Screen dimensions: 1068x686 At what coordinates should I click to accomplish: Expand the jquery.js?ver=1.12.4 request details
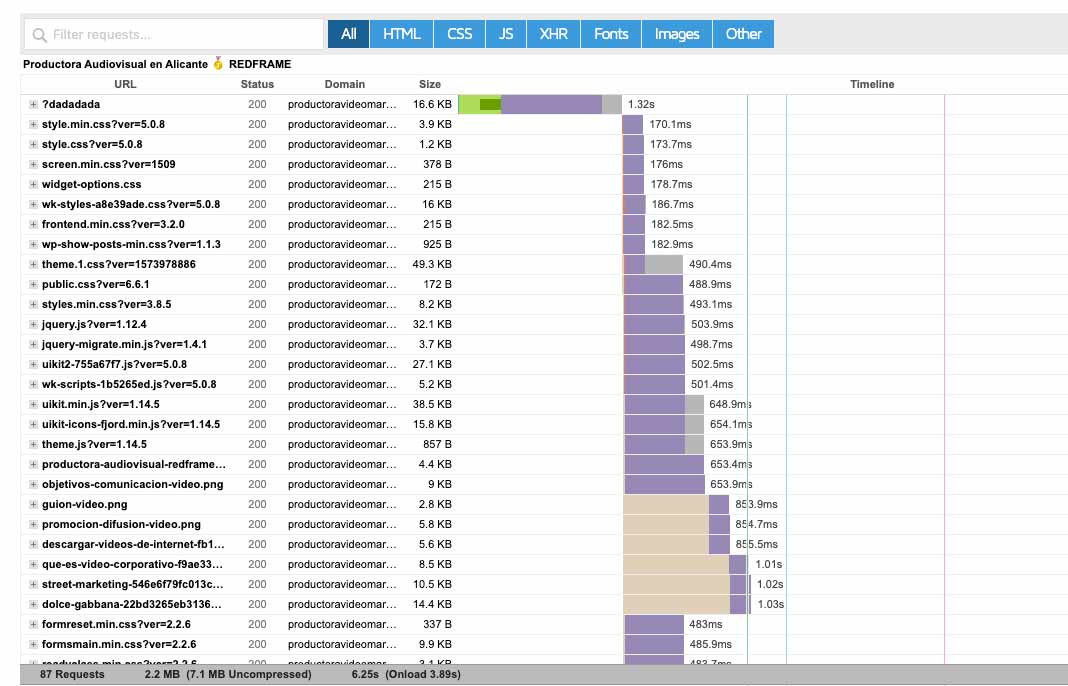pyautogui.click(x=33, y=324)
